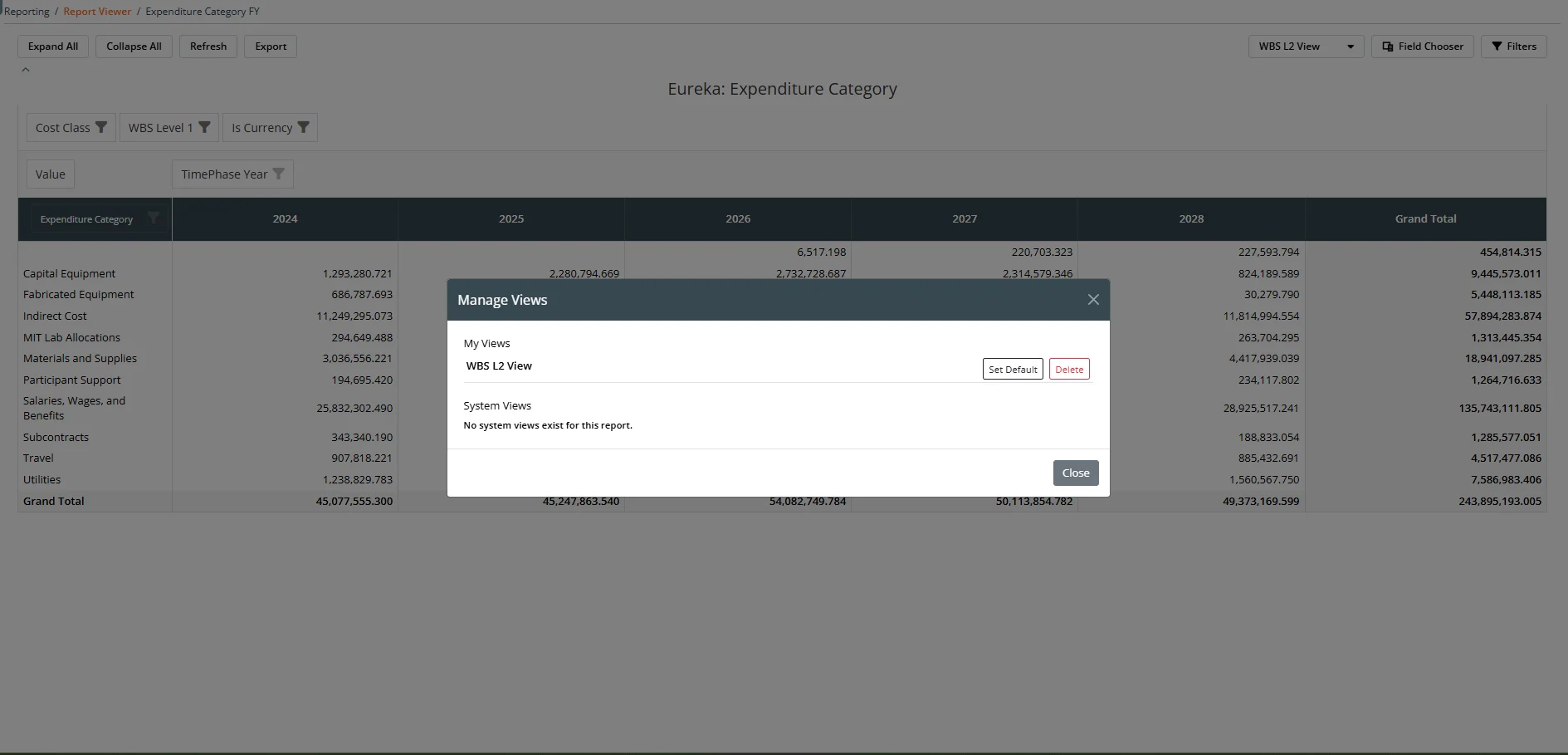
Task: Select the Participant Support row label
Action: (71, 380)
